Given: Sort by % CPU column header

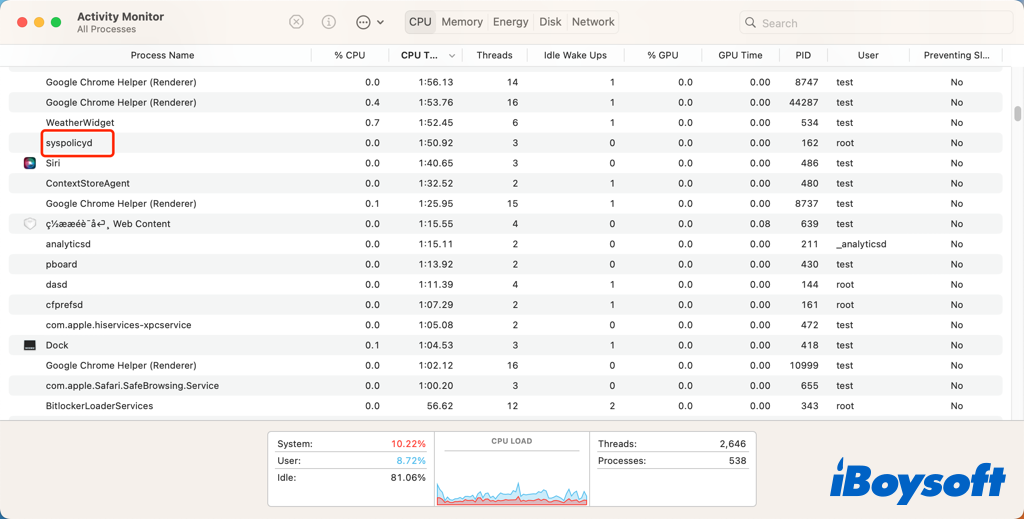Looking at the screenshot, I should (349, 55).
